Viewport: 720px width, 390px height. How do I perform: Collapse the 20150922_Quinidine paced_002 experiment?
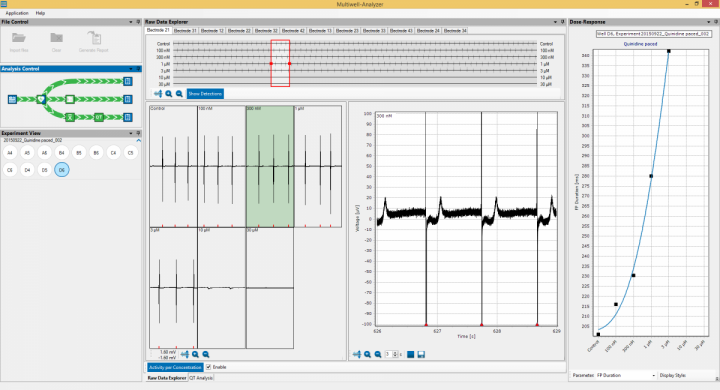coord(139,140)
